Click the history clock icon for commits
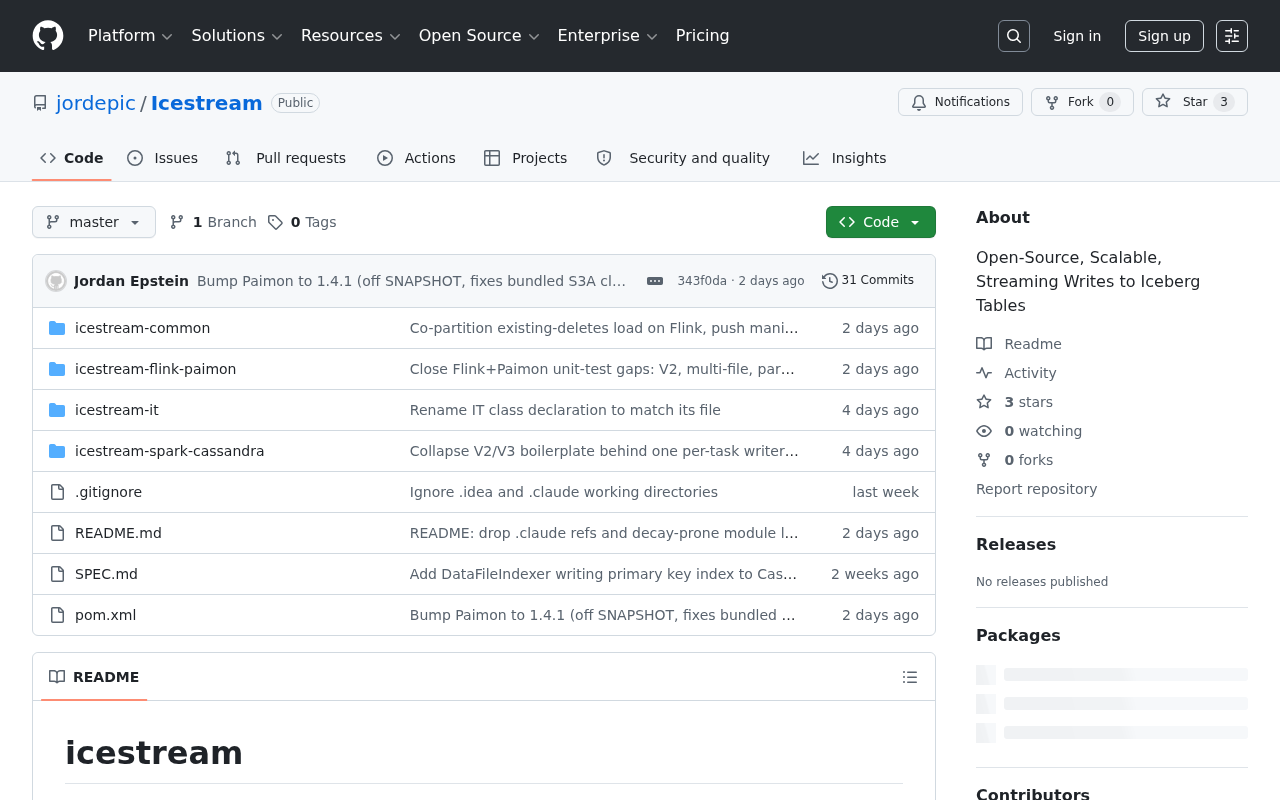 point(830,281)
